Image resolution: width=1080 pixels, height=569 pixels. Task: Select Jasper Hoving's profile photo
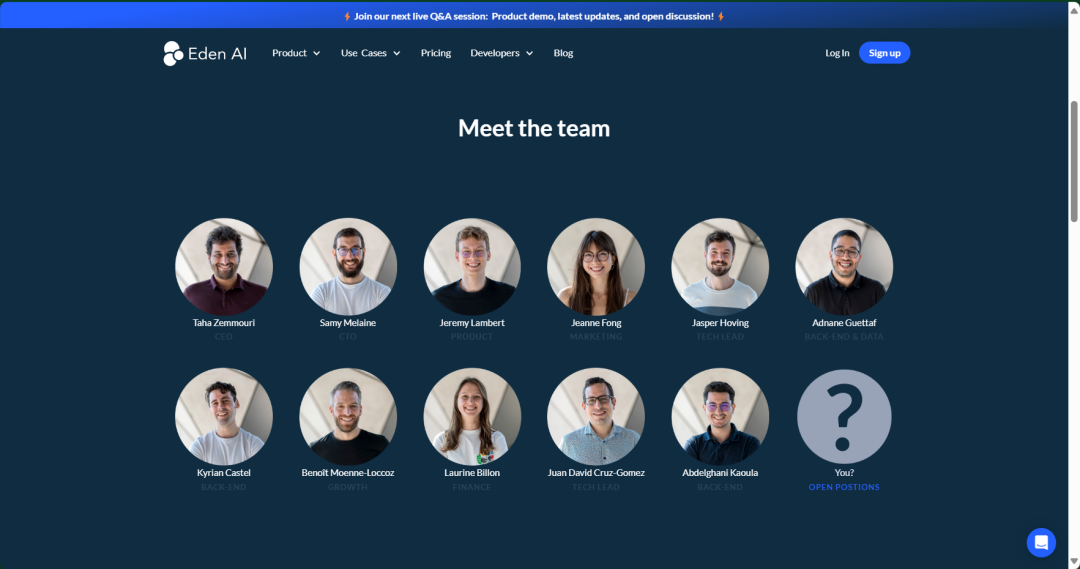720,267
